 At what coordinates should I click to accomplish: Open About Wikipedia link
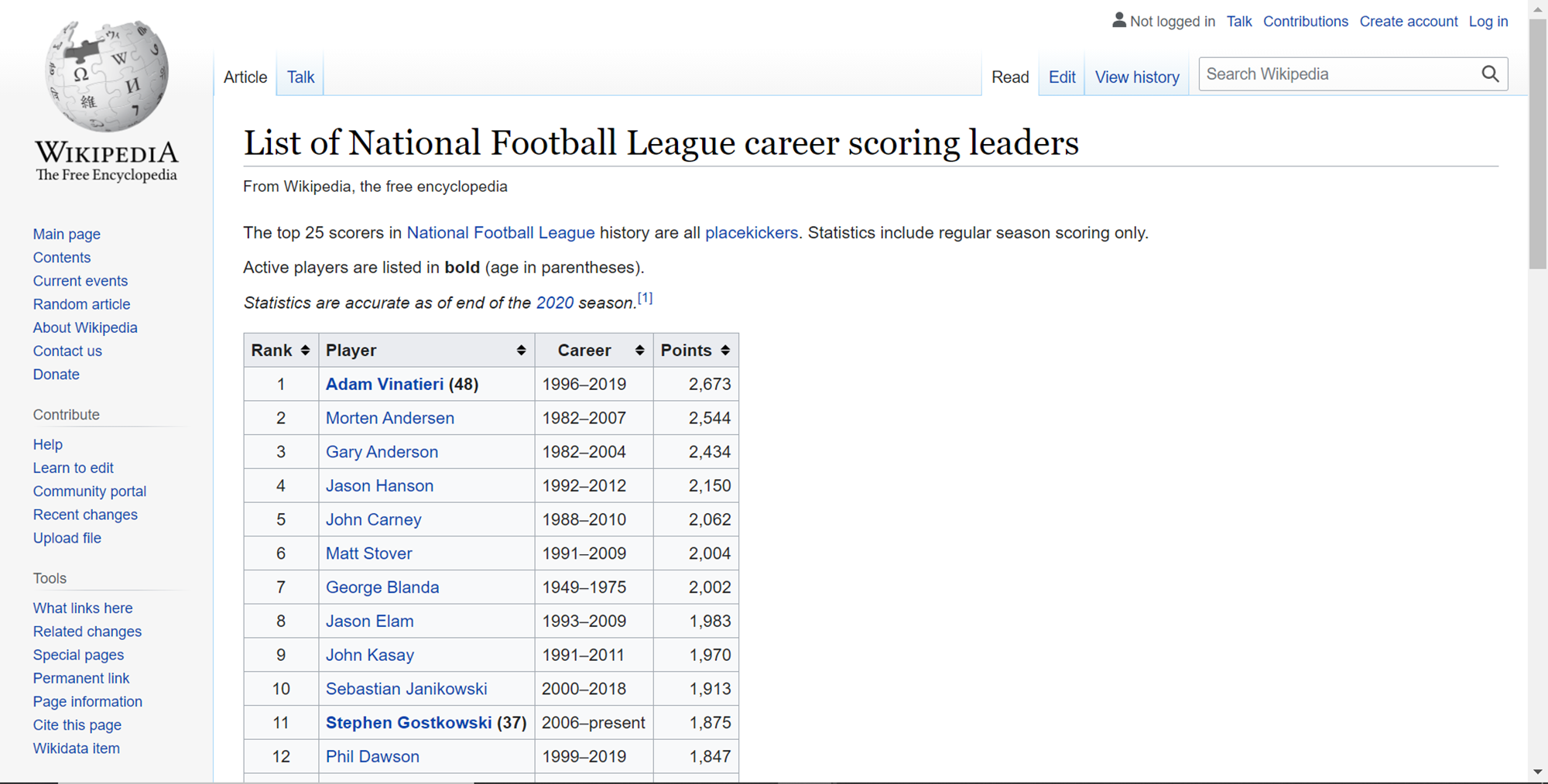tap(85, 327)
